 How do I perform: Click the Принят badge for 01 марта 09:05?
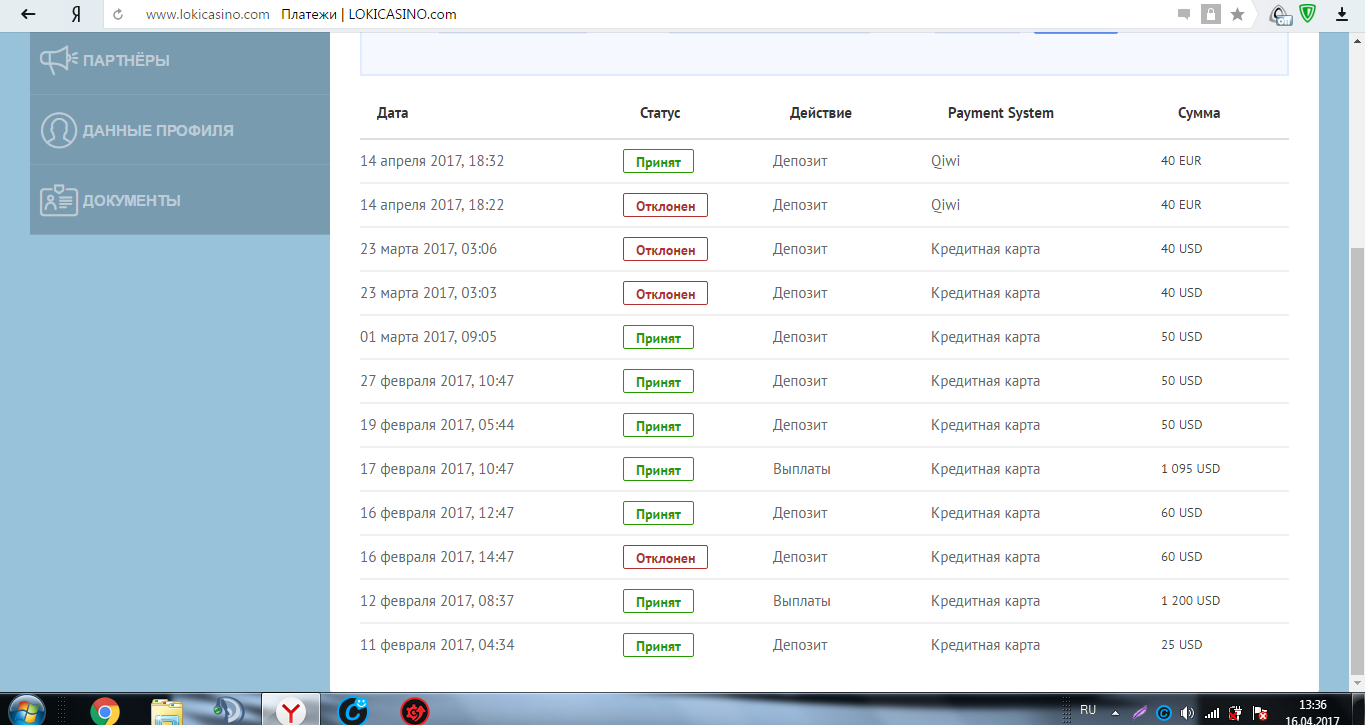tap(658, 337)
